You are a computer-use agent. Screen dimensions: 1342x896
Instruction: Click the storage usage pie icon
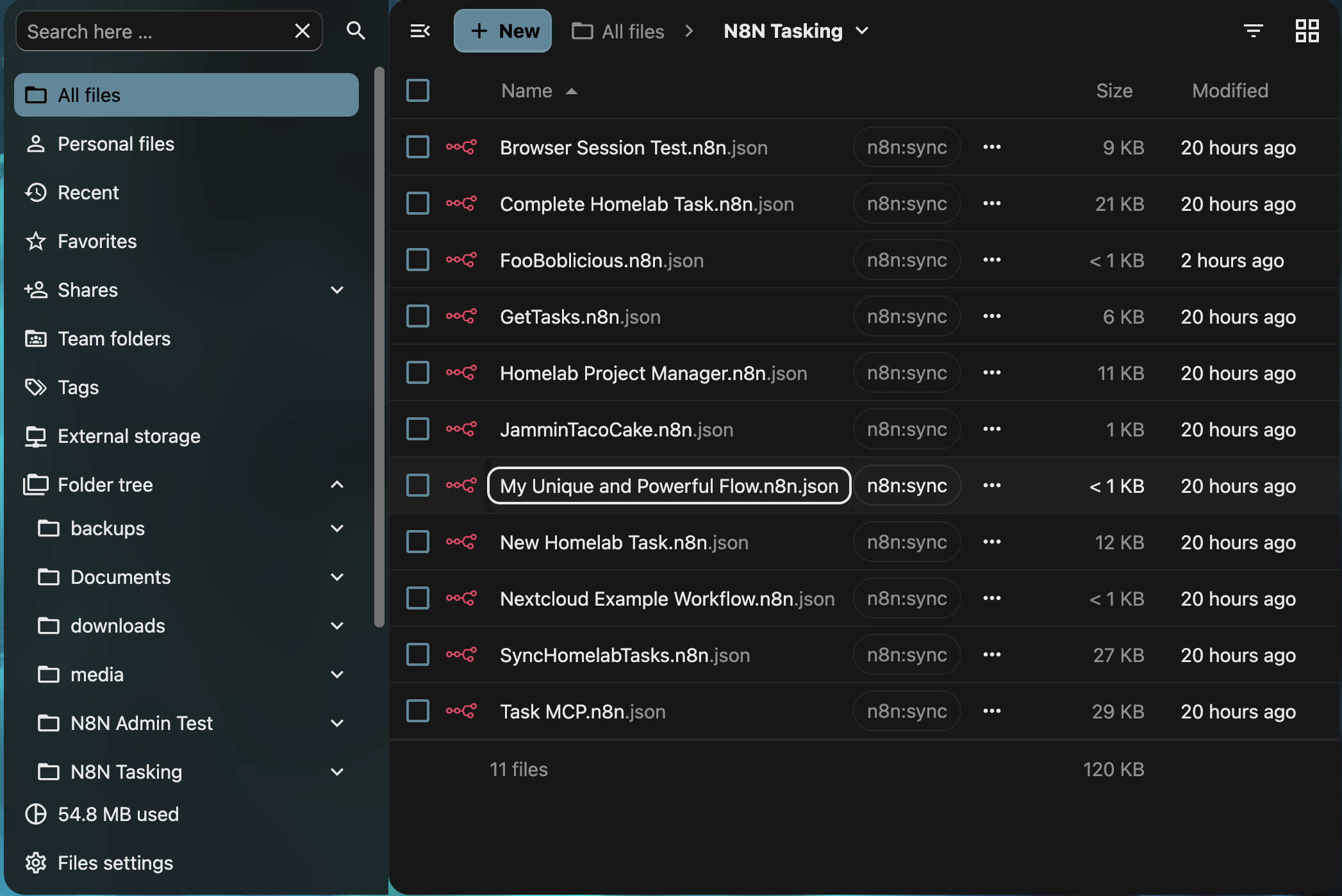click(x=36, y=814)
